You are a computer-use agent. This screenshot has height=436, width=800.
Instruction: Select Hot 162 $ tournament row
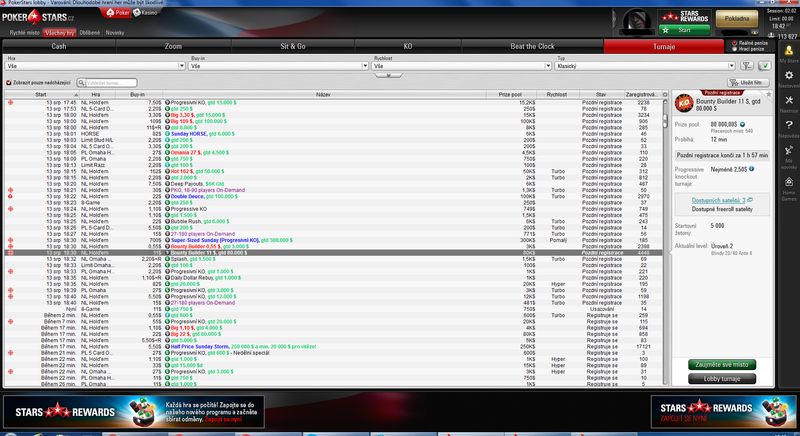(x=333, y=171)
